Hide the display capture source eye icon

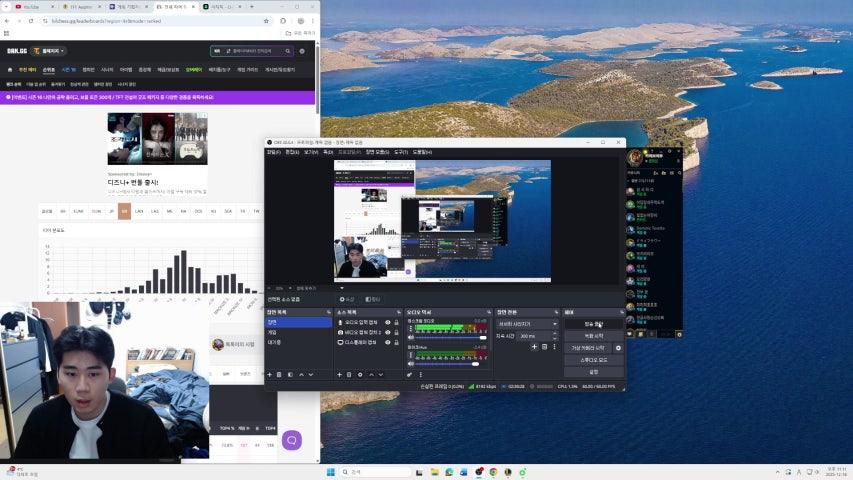coord(388,342)
